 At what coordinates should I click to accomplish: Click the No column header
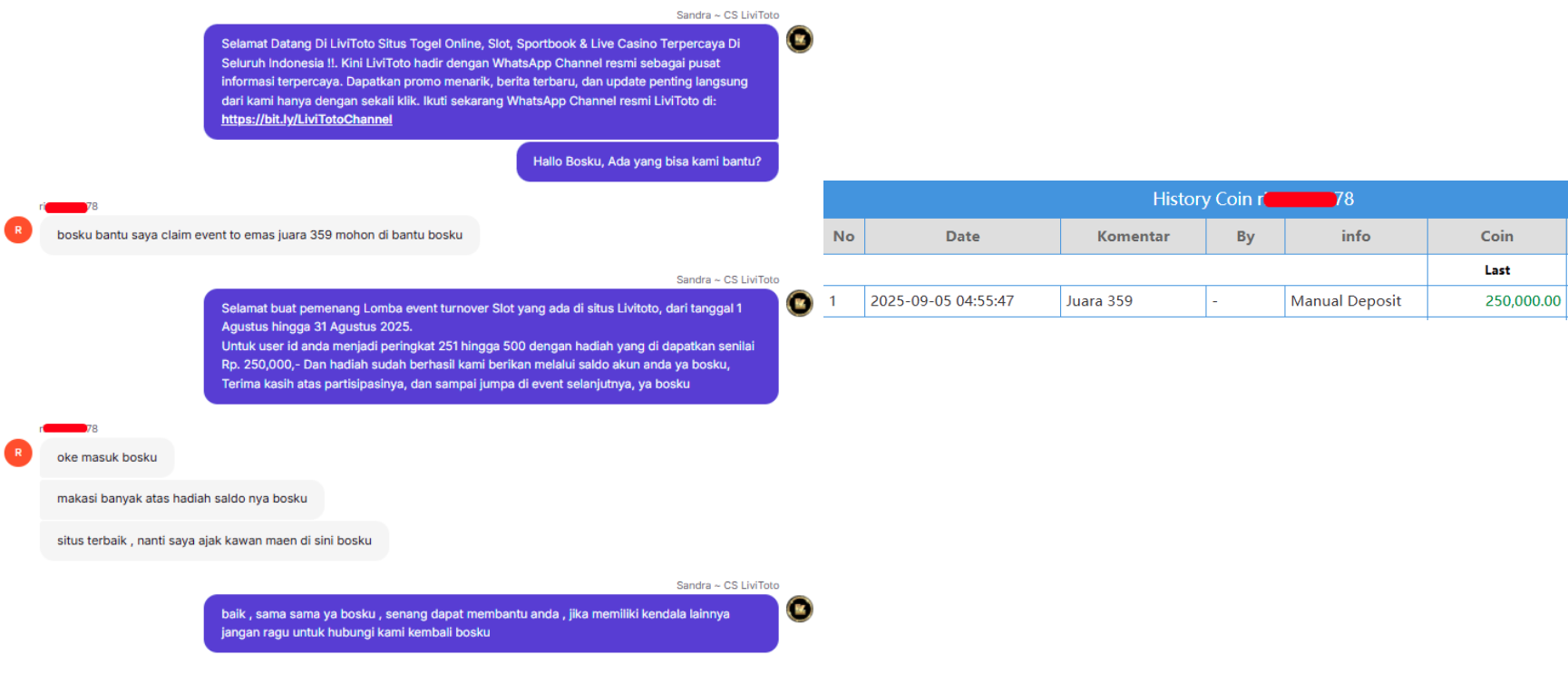tap(843, 236)
